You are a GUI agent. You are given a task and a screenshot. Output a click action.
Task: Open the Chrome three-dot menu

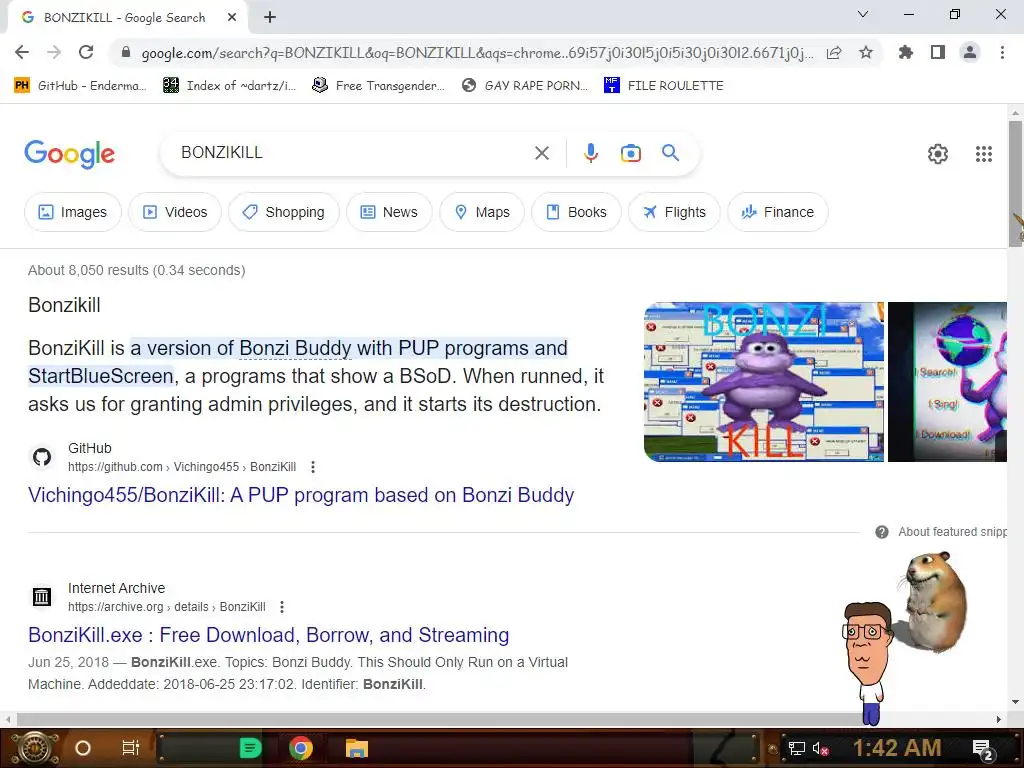point(1002,52)
